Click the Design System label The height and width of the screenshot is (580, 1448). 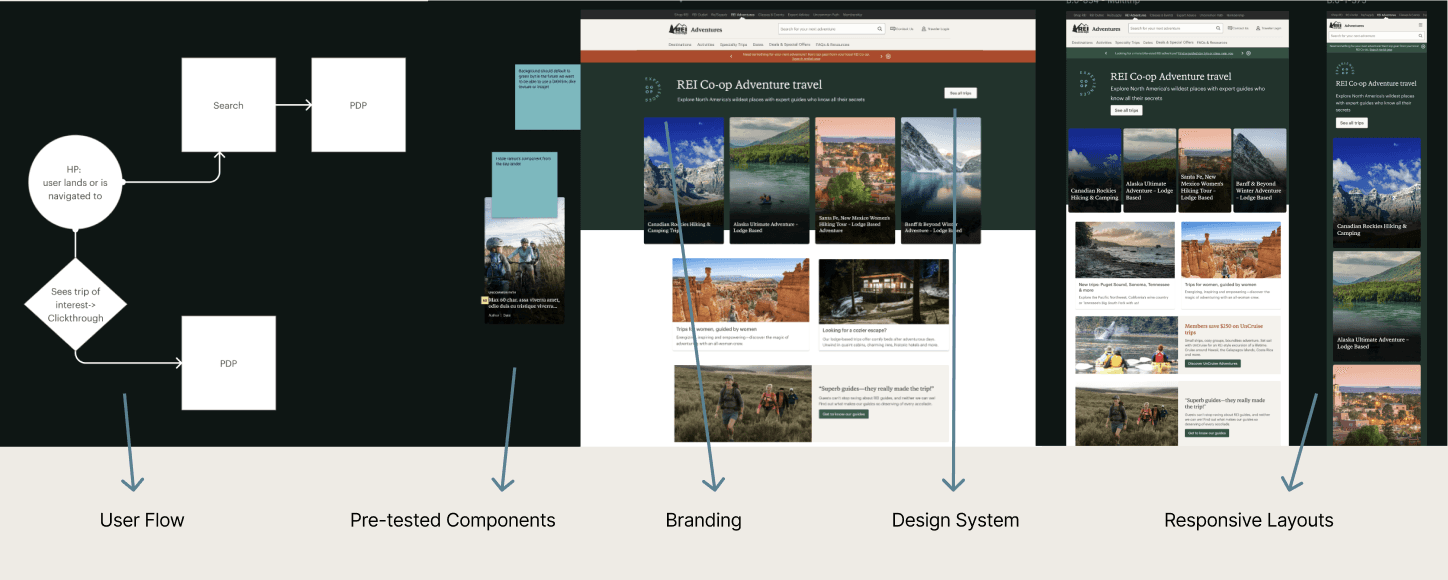point(955,520)
